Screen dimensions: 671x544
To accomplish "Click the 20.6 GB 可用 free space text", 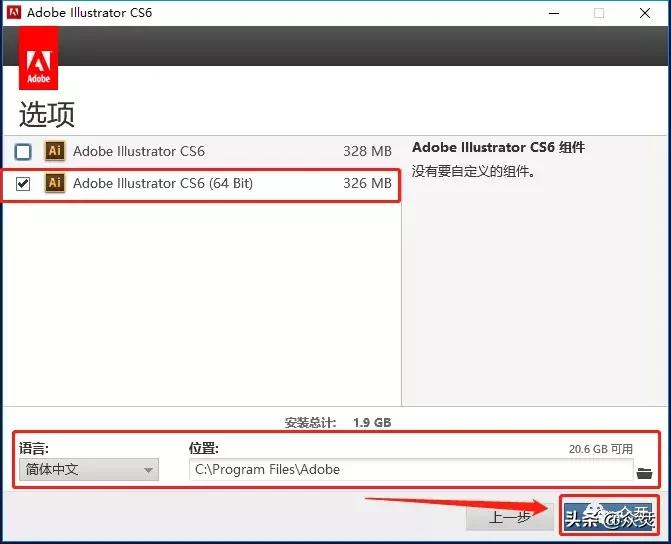I will coord(600,449).
